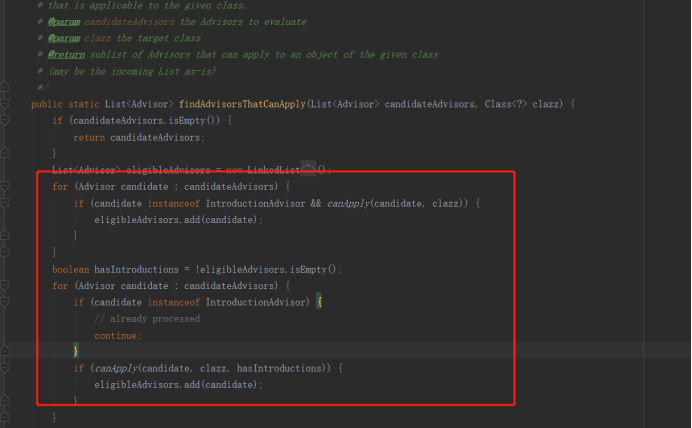The image size is (692, 428).
Task: Click canApply in the hasIntroductions call line
Action: click(117, 368)
